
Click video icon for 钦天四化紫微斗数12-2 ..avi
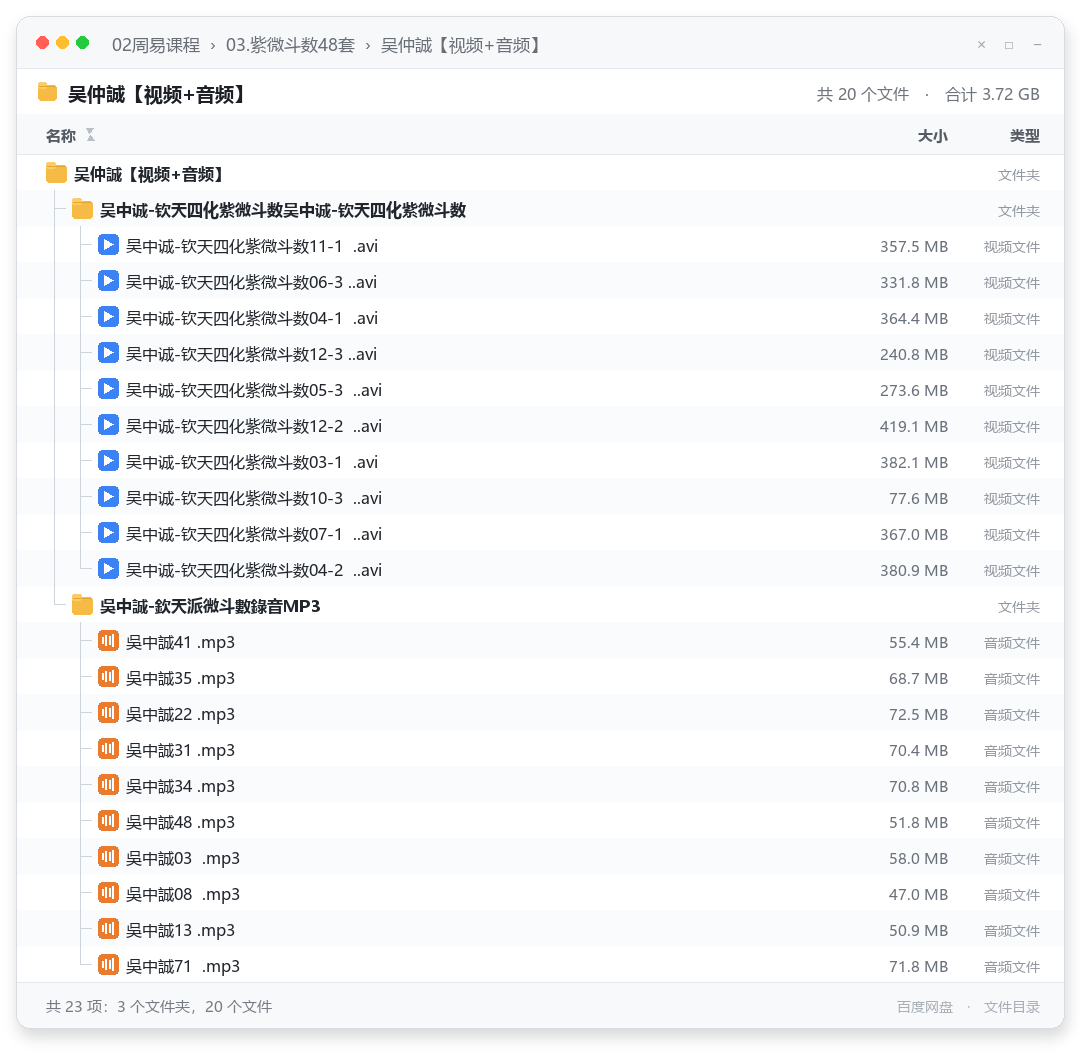pos(108,425)
